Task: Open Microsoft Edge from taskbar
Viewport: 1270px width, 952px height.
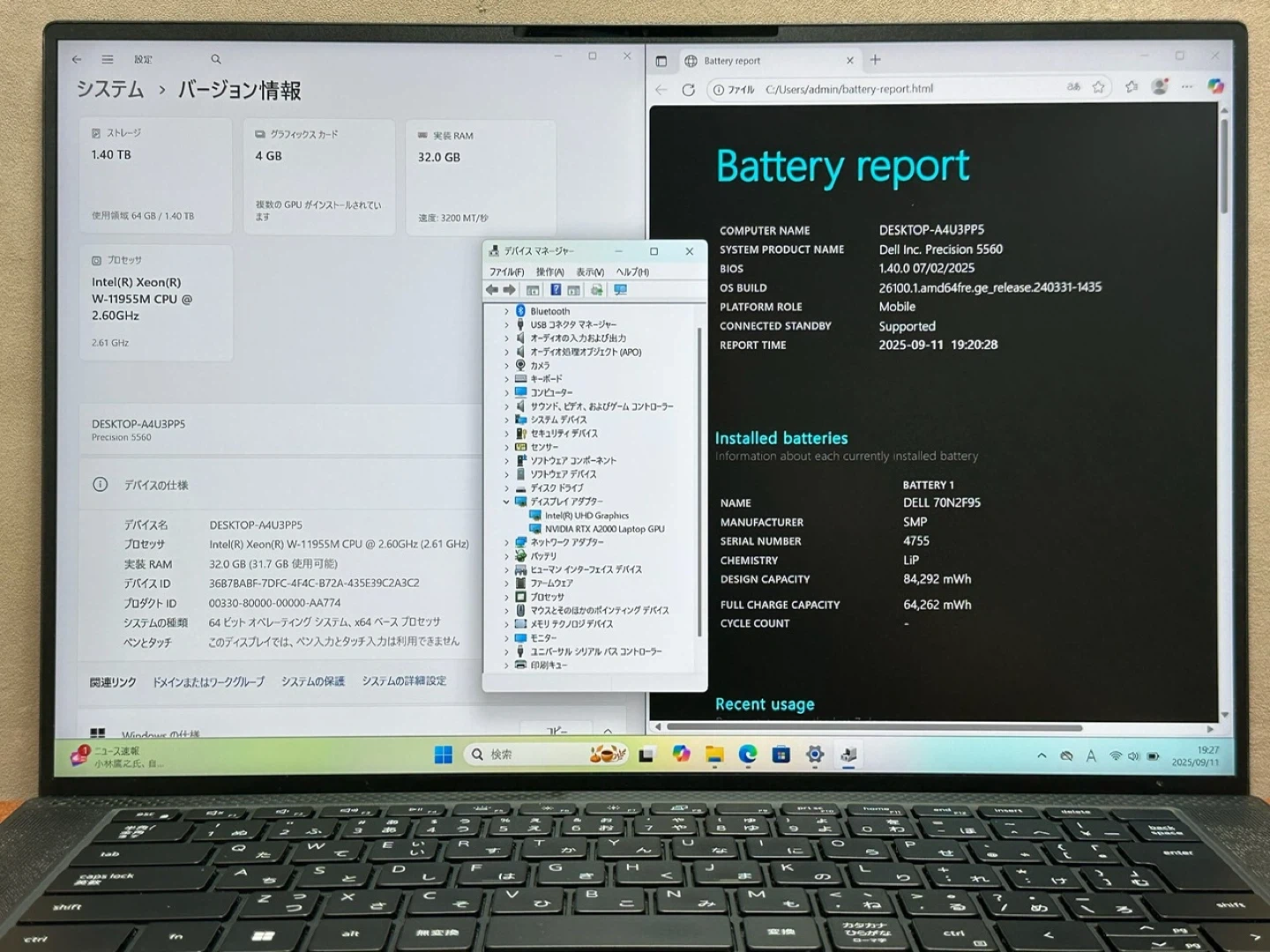Action: tap(748, 754)
